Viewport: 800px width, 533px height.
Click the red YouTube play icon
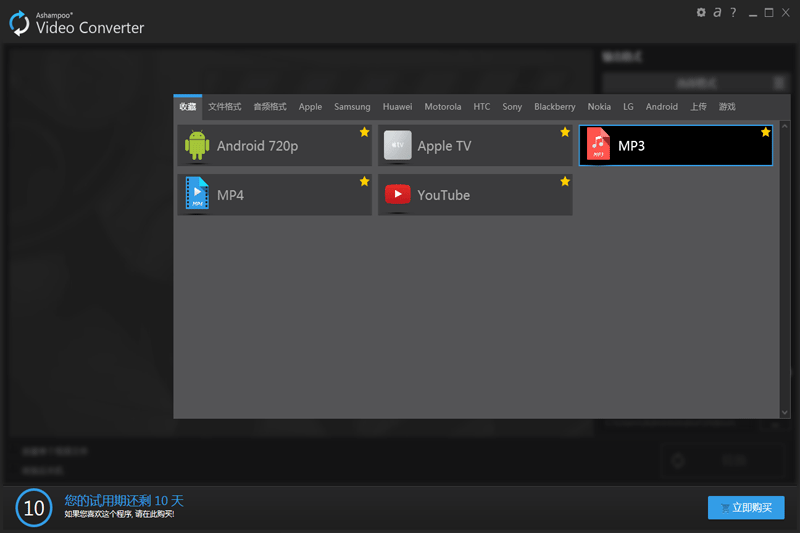tap(397, 194)
